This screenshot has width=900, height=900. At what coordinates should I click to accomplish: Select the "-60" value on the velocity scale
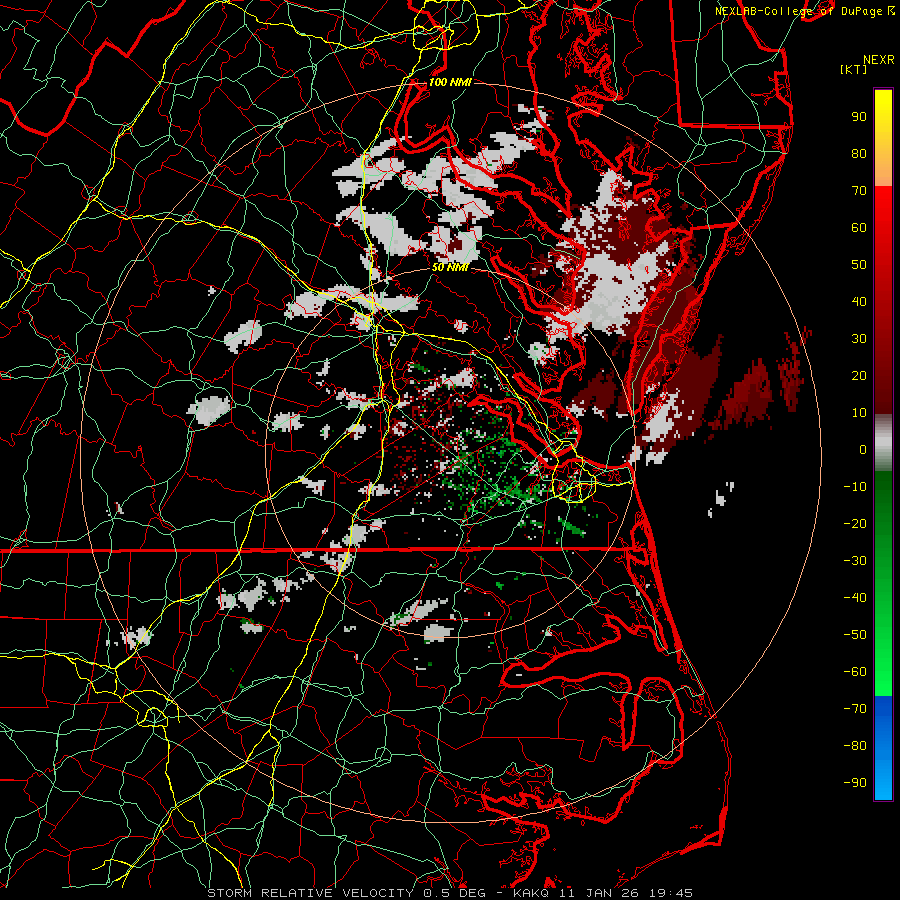(855, 672)
